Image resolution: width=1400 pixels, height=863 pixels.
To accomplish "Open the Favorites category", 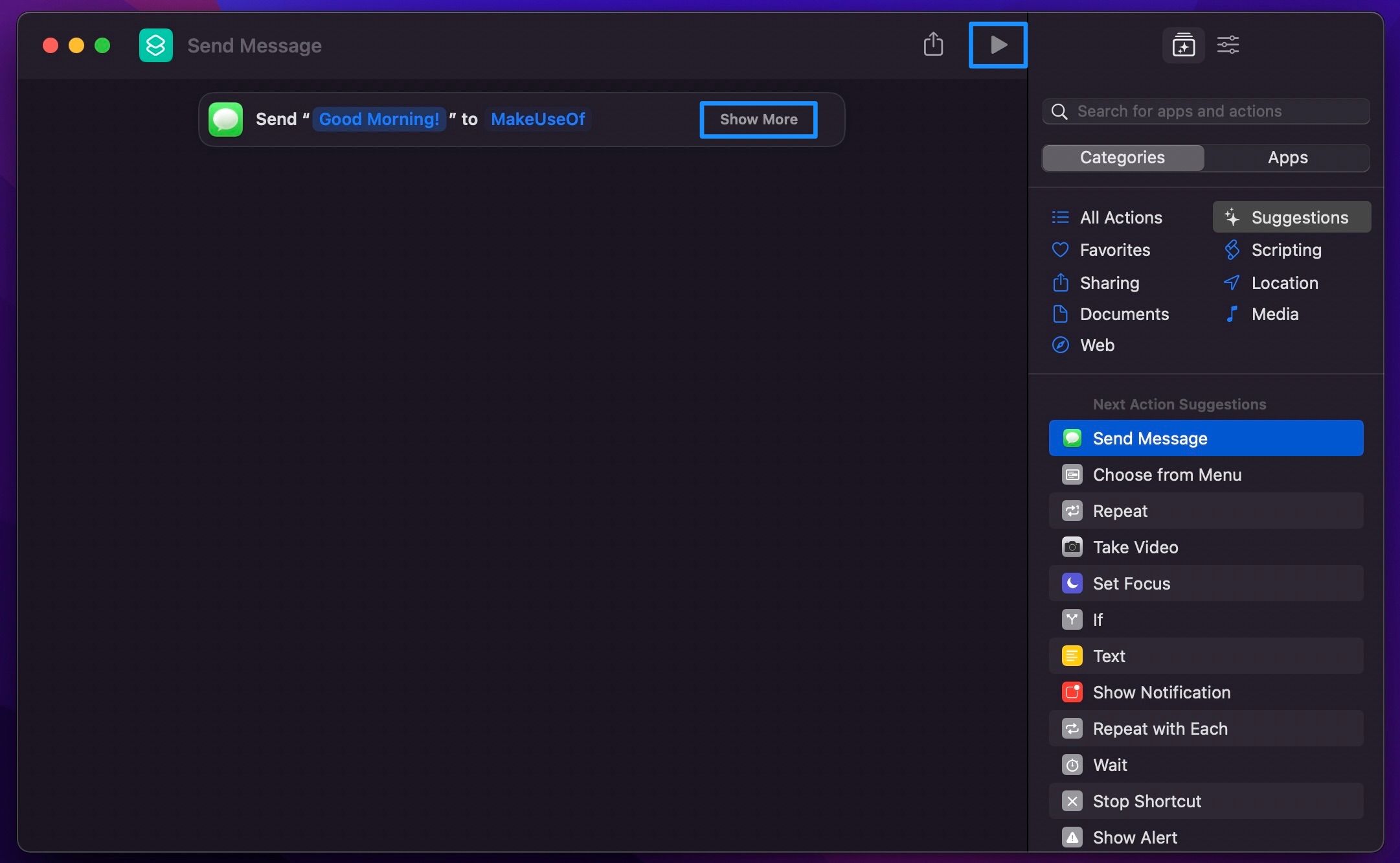I will [x=1114, y=250].
